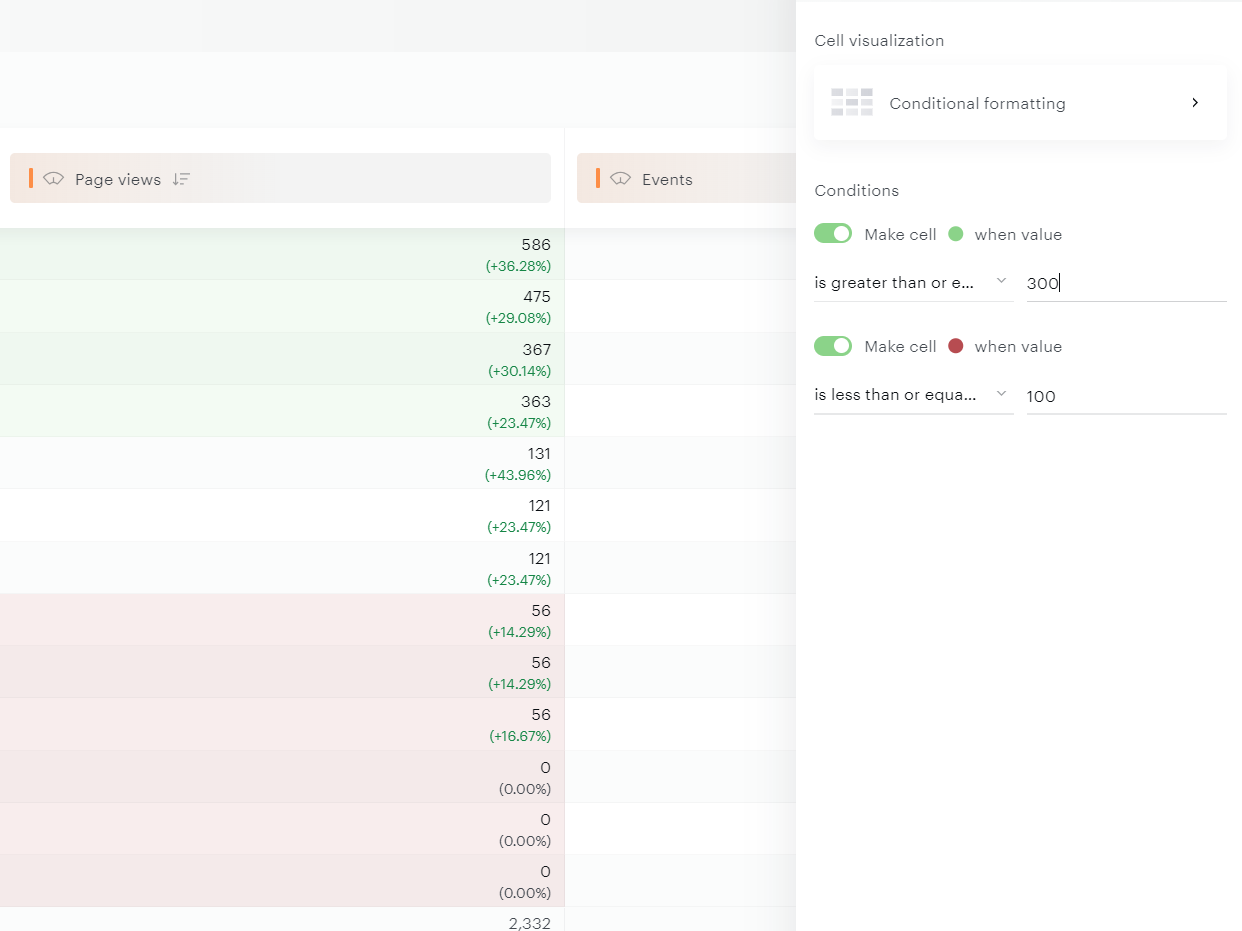Open the "is greater than or e..." dropdown
Screen dimensions: 1242x931
[x=913, y=283]
